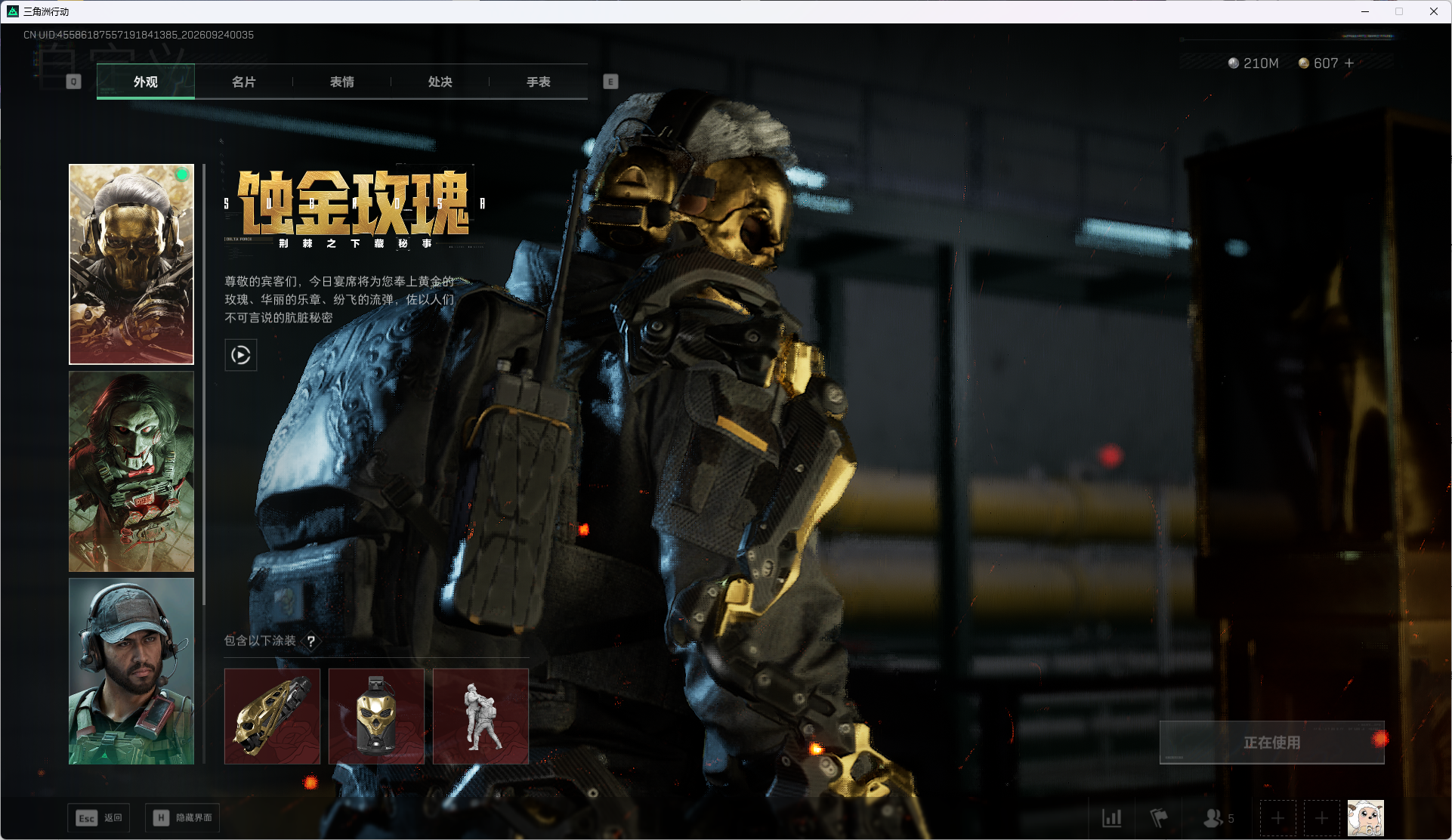The width and height of the screenshot is (1452, 840).
Task: Minimize the 三角洲行动 window
Action: click(1365, 11)
